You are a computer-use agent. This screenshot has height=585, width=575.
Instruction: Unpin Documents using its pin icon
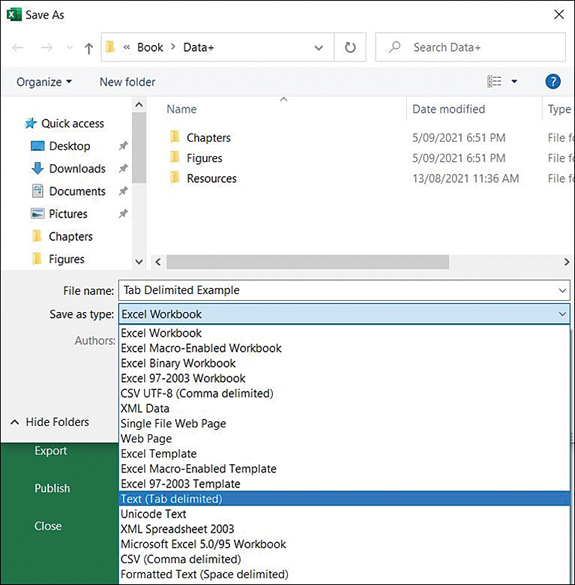123,191
